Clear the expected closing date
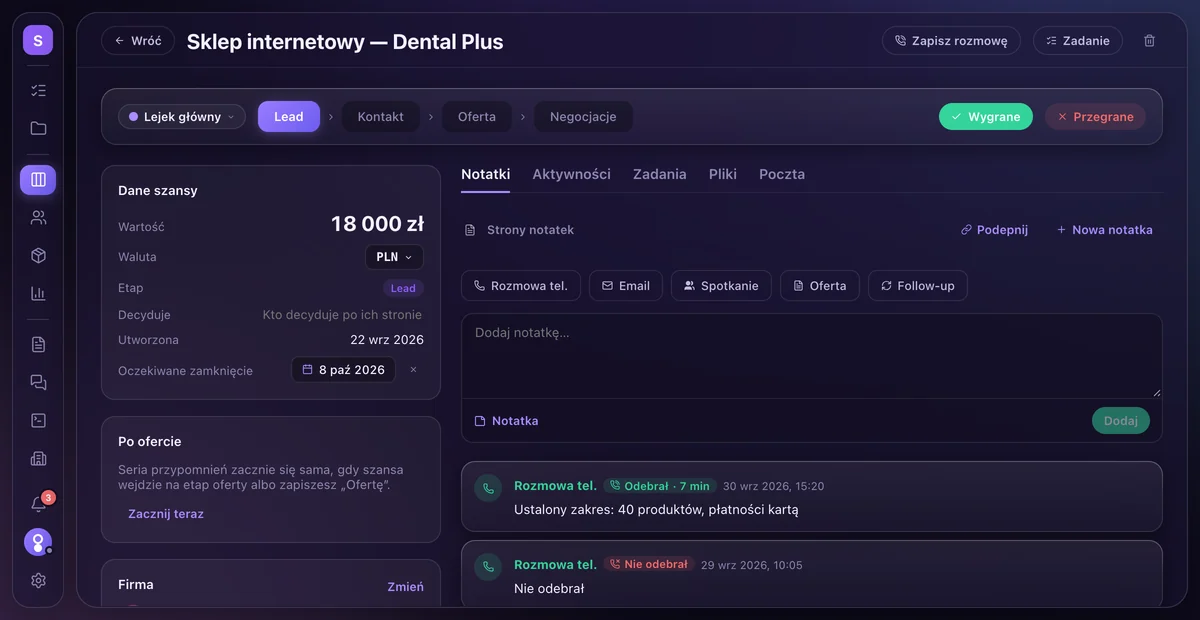The height and width of the screenshot is (620, 1200). (413, 370)
